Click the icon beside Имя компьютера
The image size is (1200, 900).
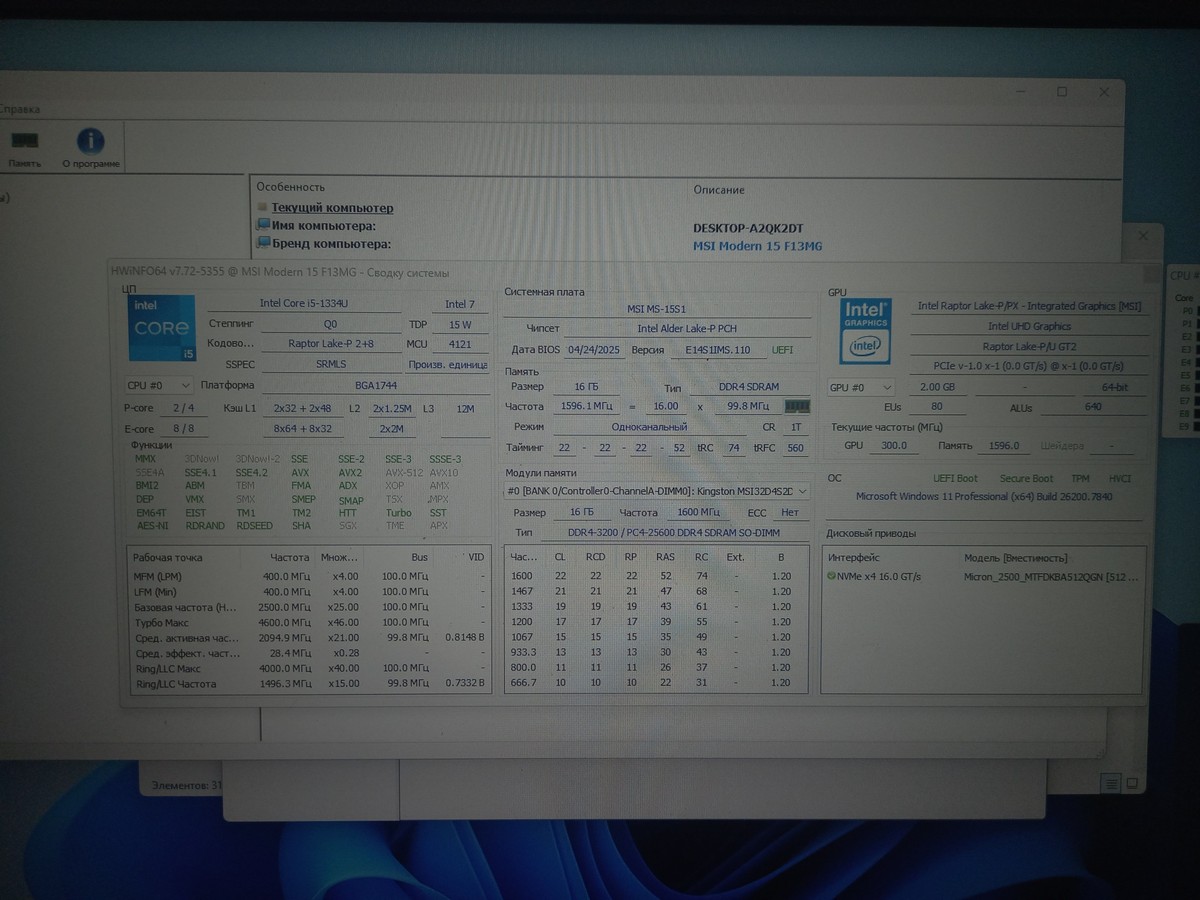(x=263, y=226)
